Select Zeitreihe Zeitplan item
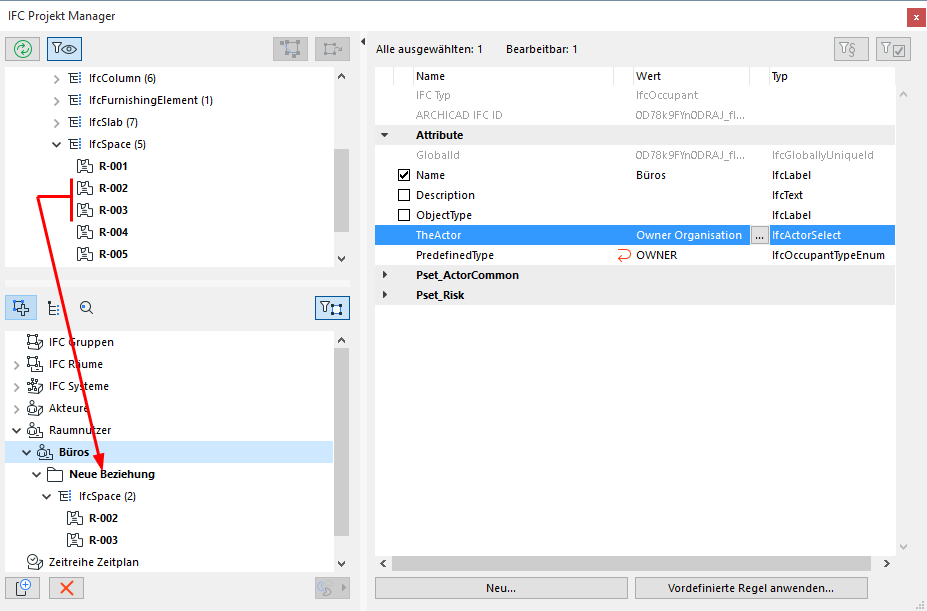Viewport: 927px width, 611px height. pyautogui.click(x=93, y=562)
